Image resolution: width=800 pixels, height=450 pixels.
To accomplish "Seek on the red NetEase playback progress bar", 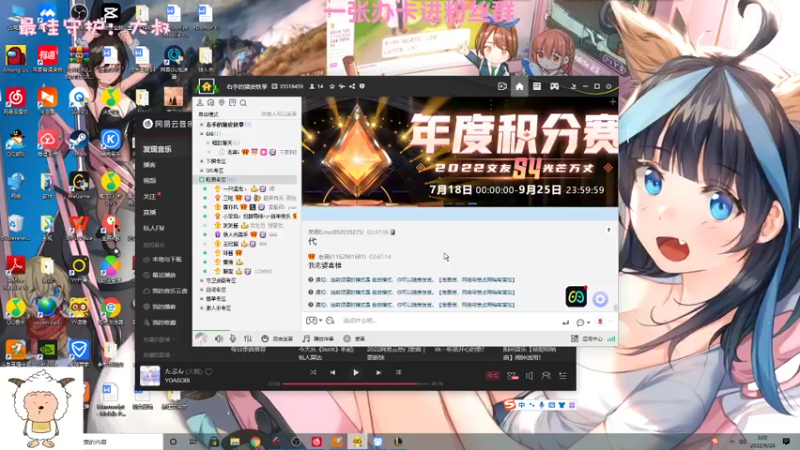I will tap(356, 384).
